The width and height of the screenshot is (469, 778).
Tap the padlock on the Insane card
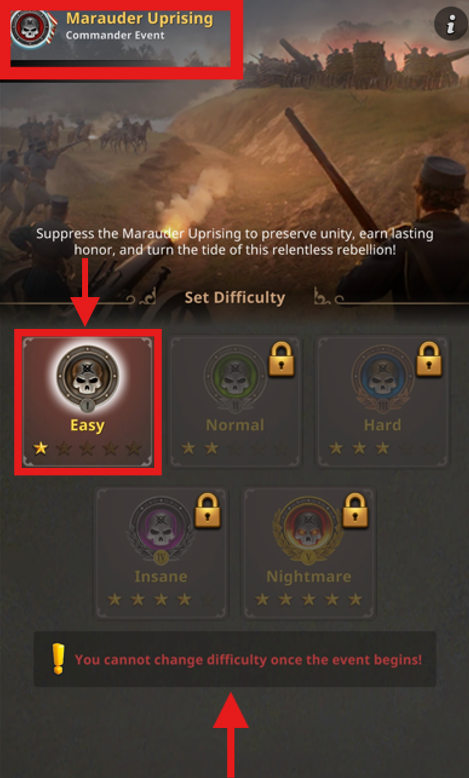coord(207,511)
